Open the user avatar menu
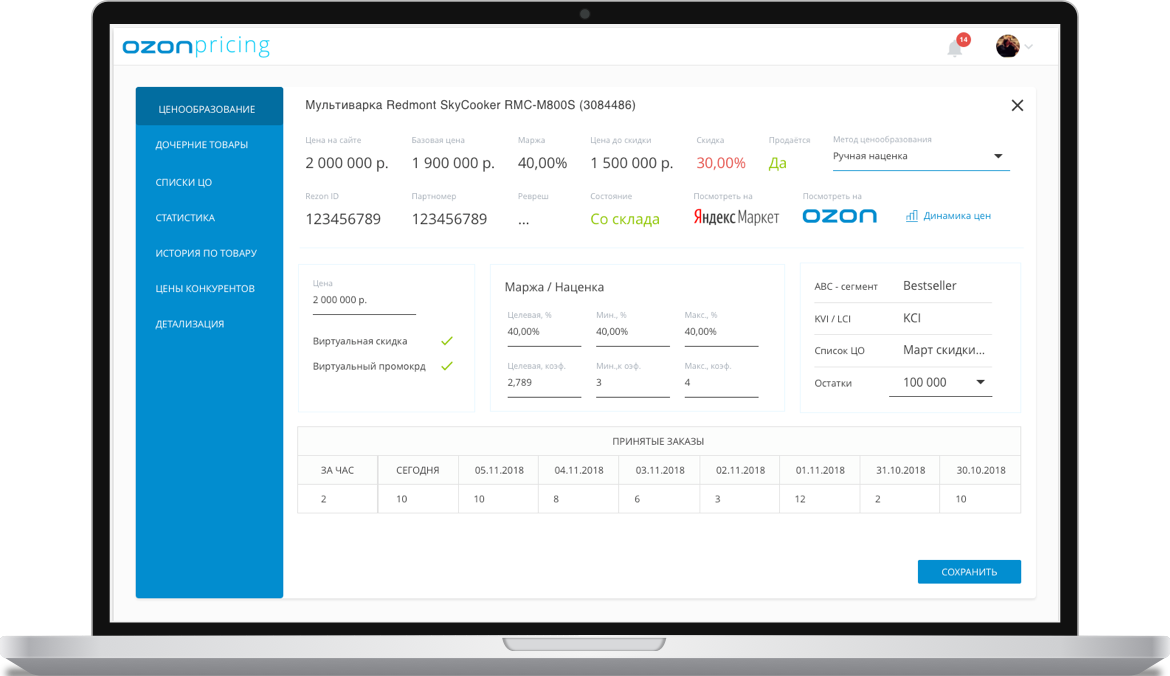Screen dimensions: 1170x676 tap(1007, 46)
